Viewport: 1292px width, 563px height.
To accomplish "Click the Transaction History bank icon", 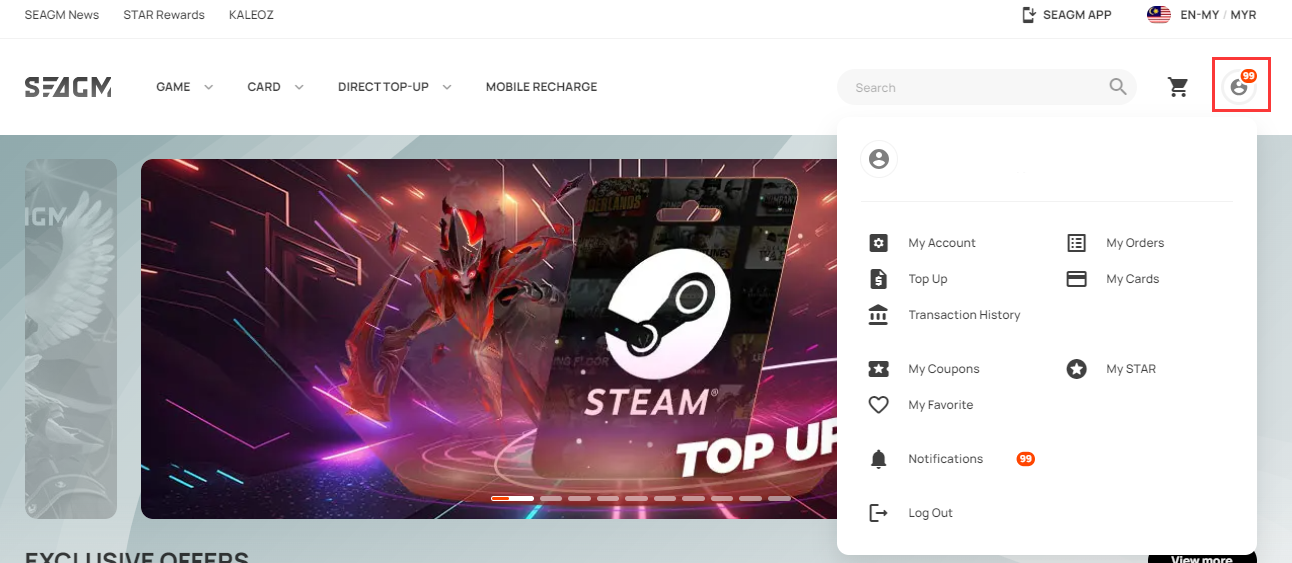I will point(878,315).
